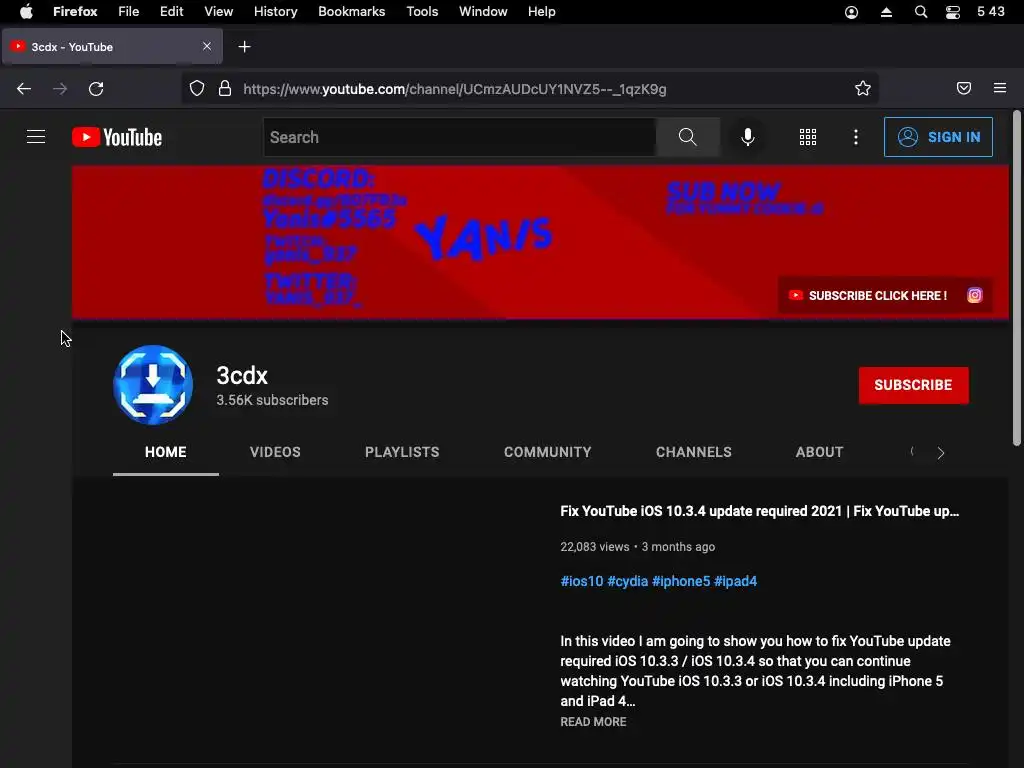Image resolution: width=1024 pixels, height=768 pixels.
Task: Expand description with READ MORE
Action: 593,722
